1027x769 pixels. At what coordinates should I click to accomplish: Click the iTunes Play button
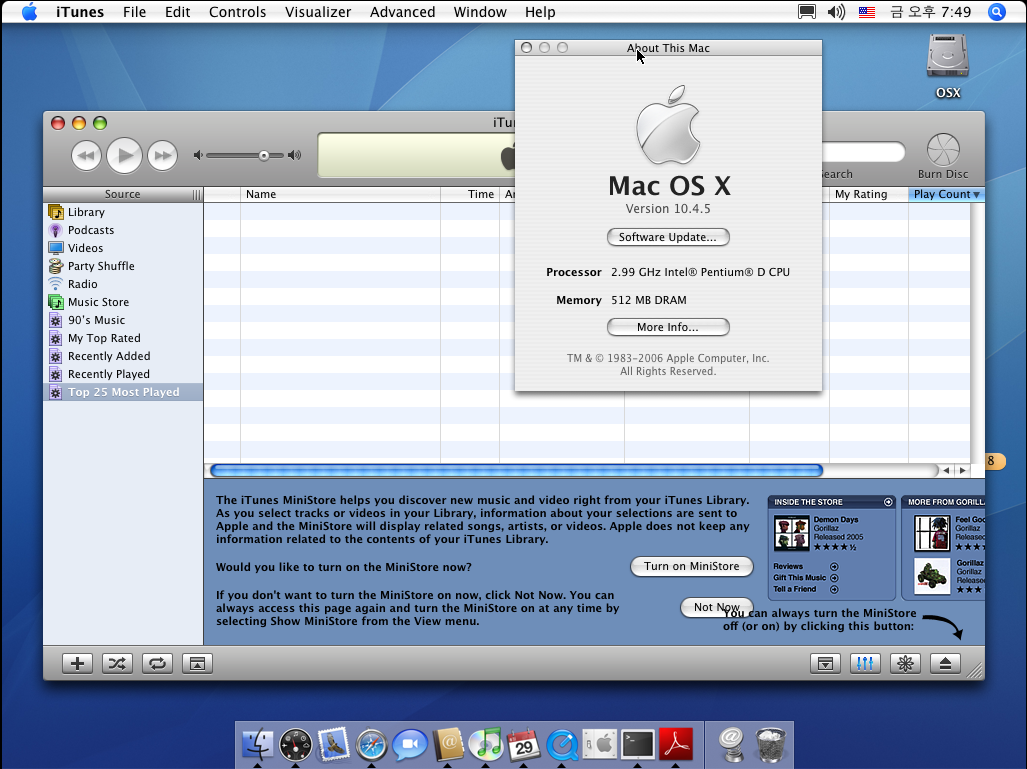click(124, 156)
